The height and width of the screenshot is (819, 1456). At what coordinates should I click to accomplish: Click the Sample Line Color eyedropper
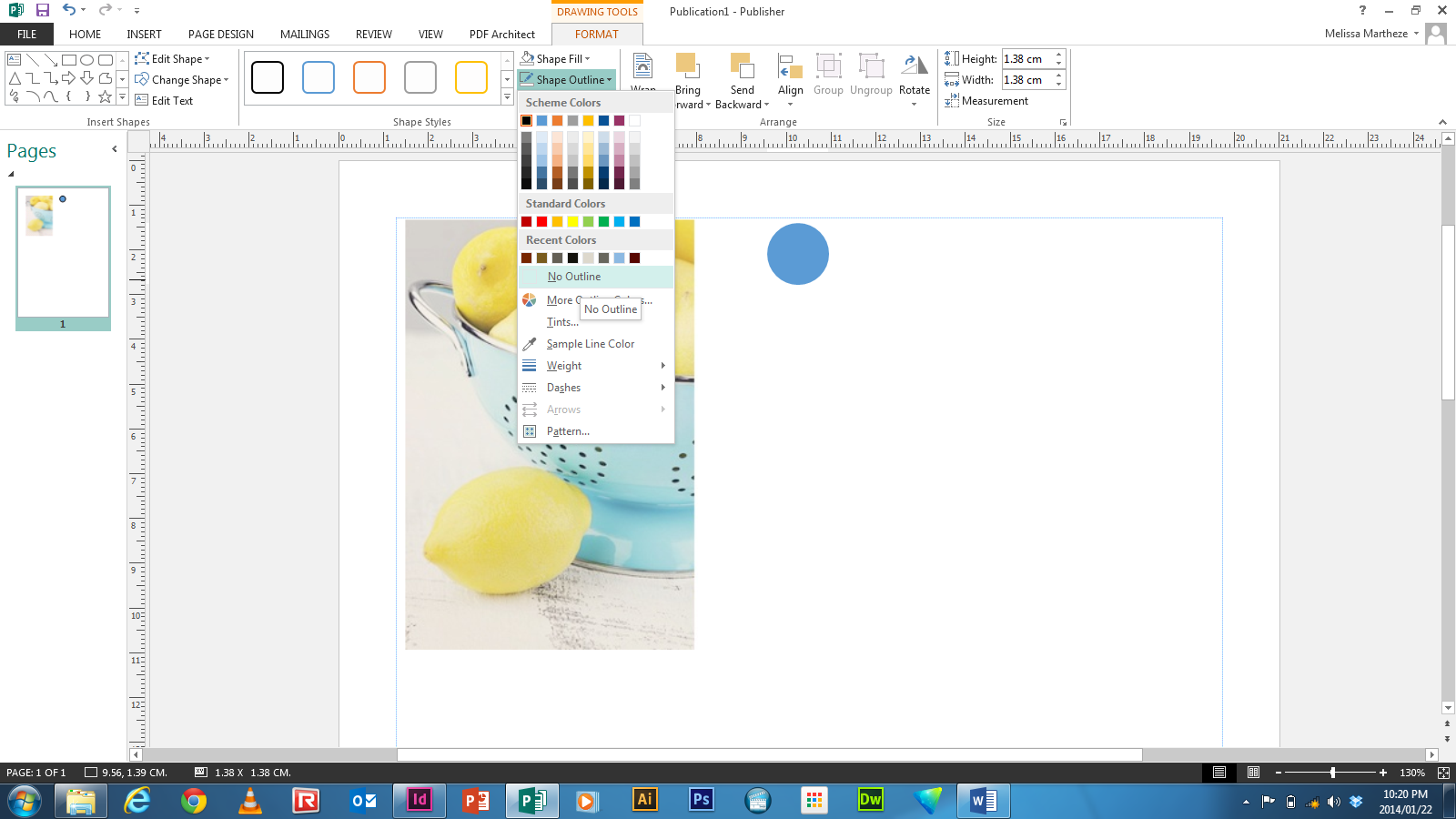[591, 344]
